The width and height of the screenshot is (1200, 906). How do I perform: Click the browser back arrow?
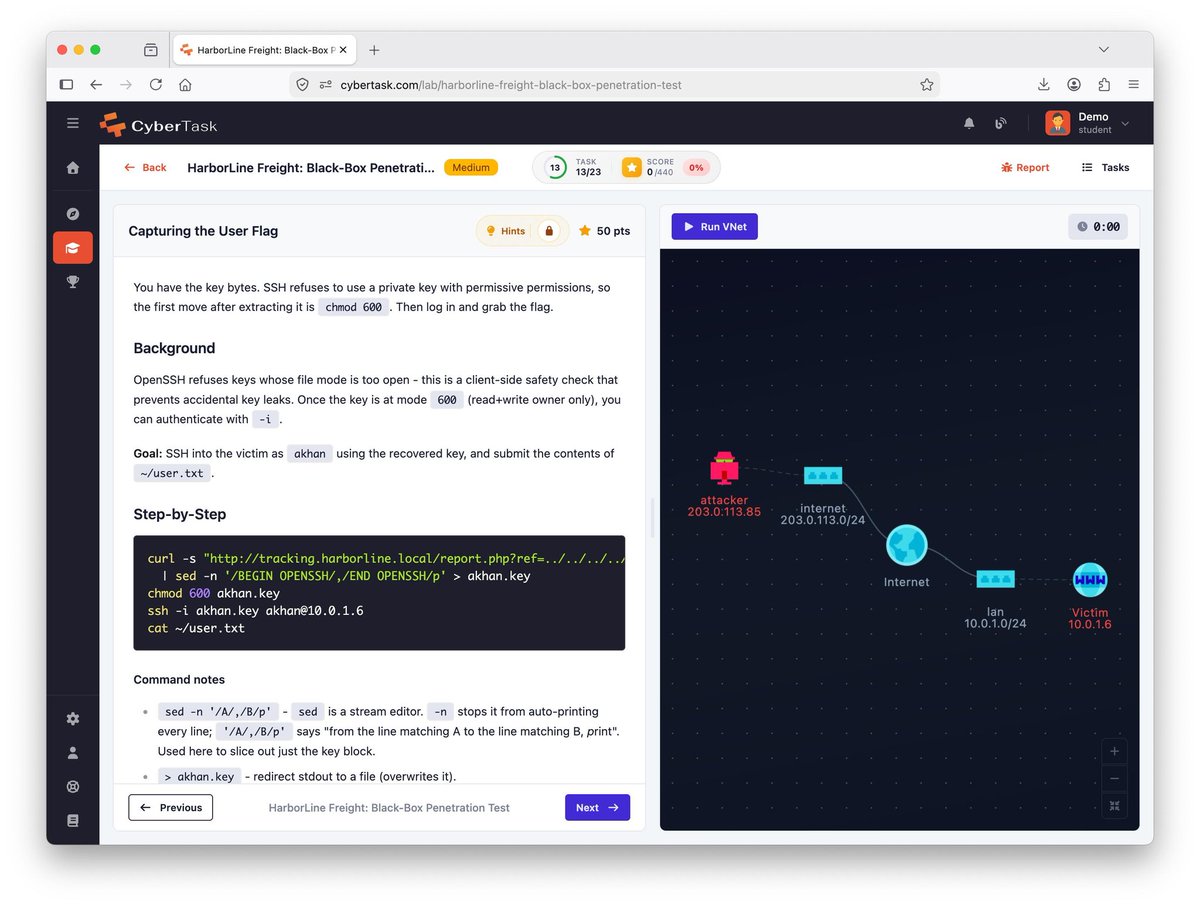click(x=96, y=85)
